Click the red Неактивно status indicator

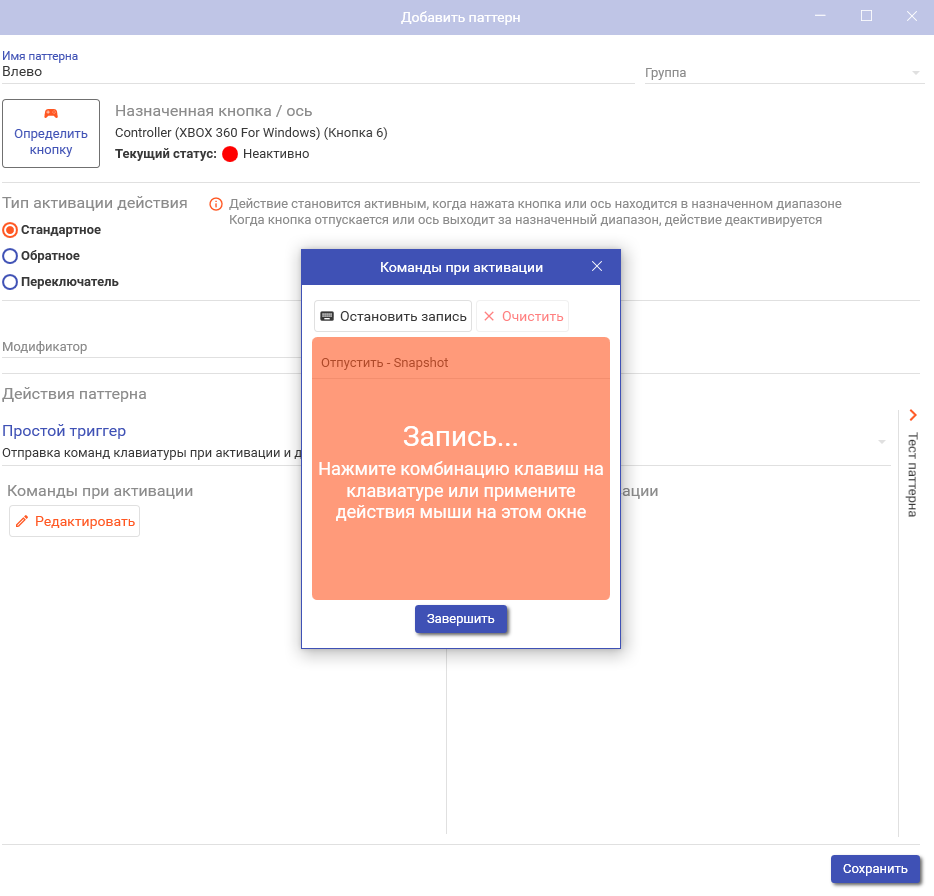click(x=230, y=154)
